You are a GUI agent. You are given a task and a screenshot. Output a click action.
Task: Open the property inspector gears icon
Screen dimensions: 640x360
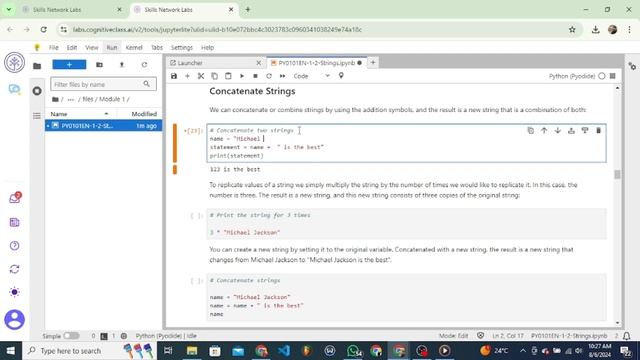(632, 66)
